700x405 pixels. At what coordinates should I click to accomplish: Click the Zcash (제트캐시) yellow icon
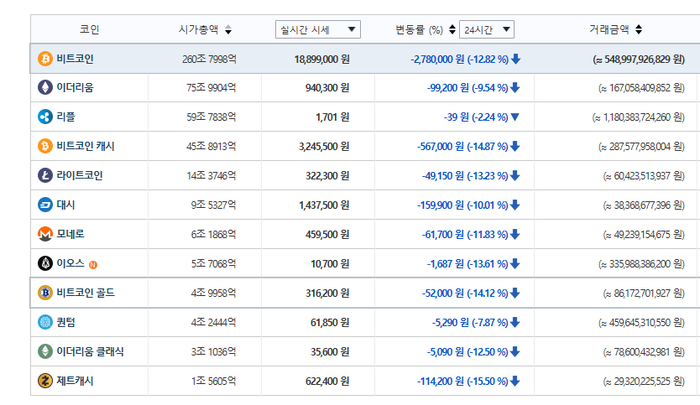(x=45, y=381)
